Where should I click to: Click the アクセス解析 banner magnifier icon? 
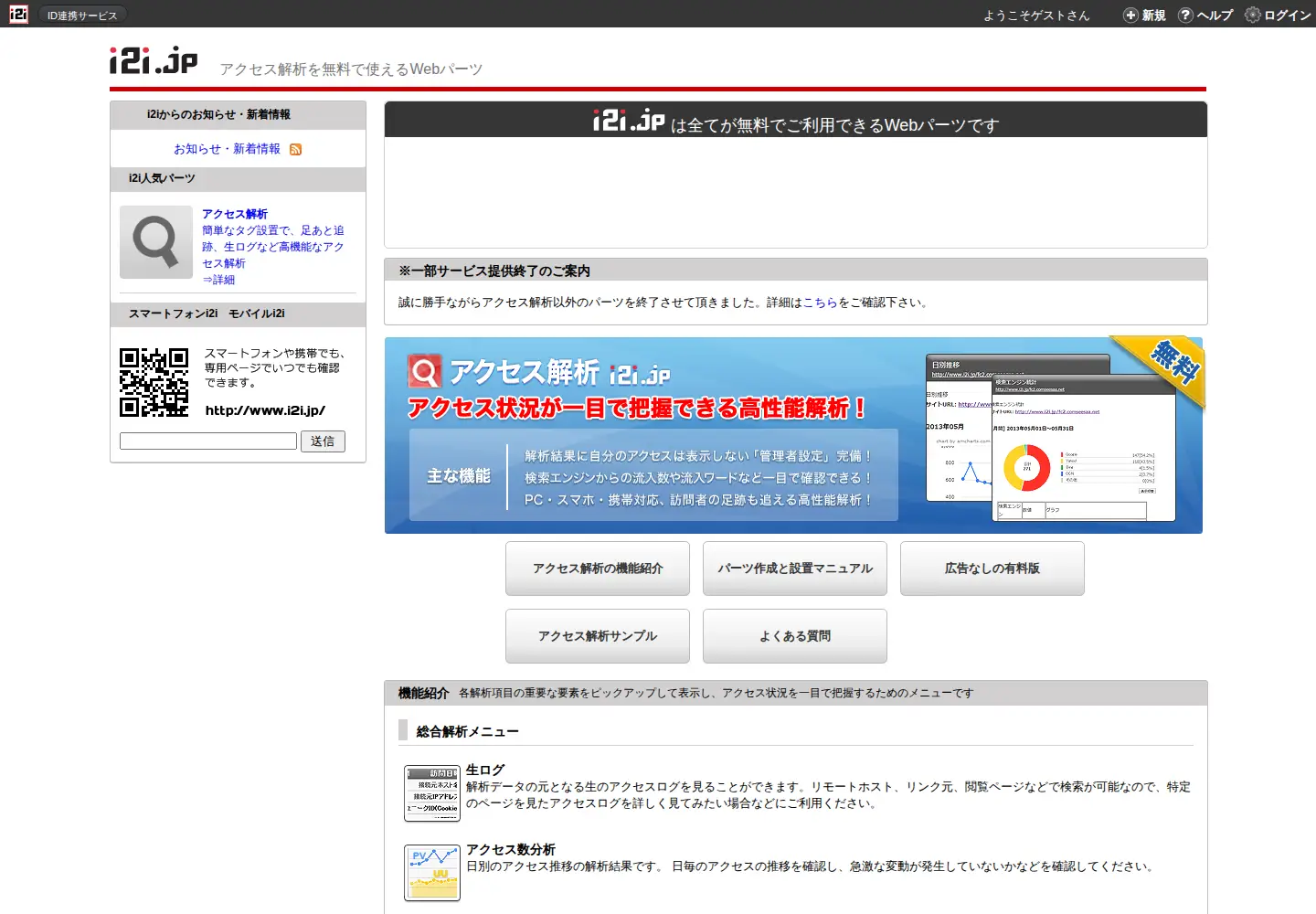coord(424,371)
